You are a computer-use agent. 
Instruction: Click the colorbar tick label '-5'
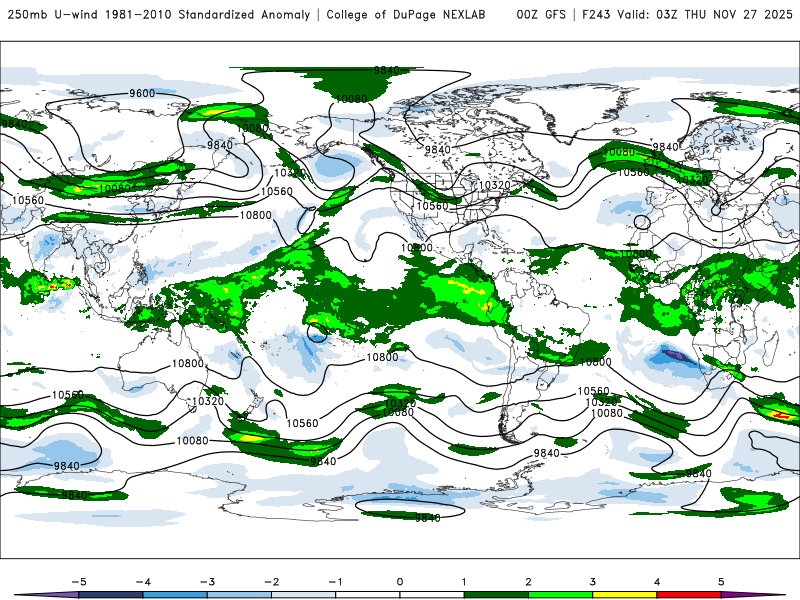[x=79, y=582]
